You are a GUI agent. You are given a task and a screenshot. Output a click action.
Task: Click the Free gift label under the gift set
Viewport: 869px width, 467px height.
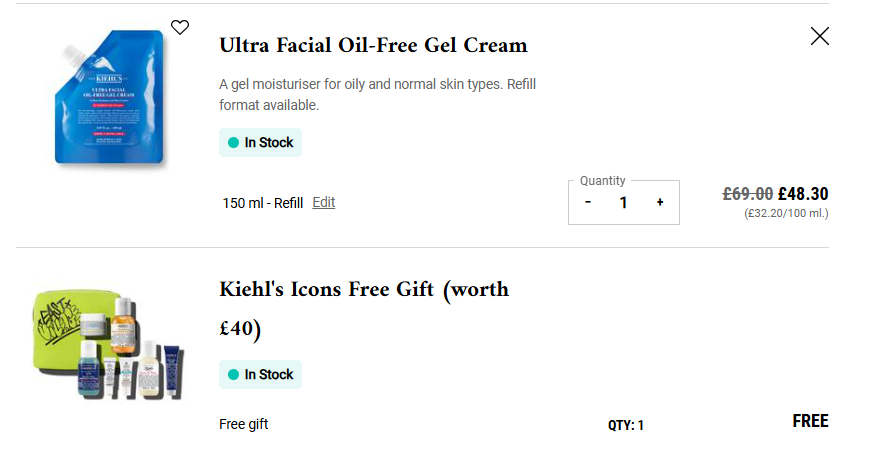click(244, 424)
